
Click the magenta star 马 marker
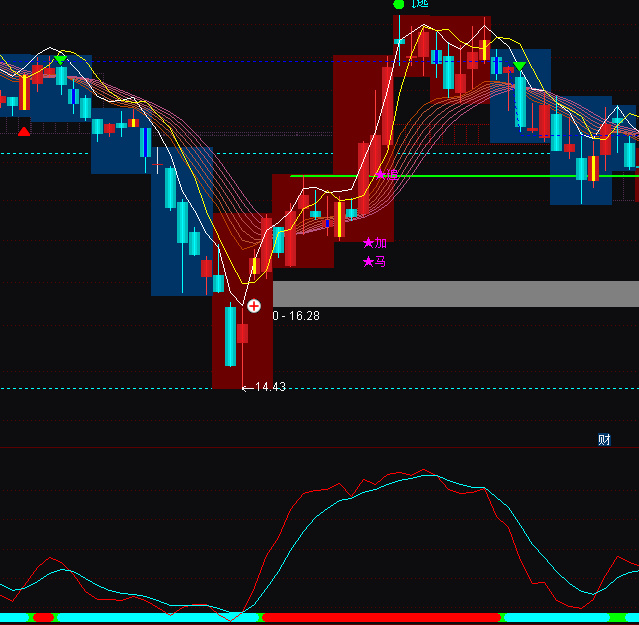[375, 262]
